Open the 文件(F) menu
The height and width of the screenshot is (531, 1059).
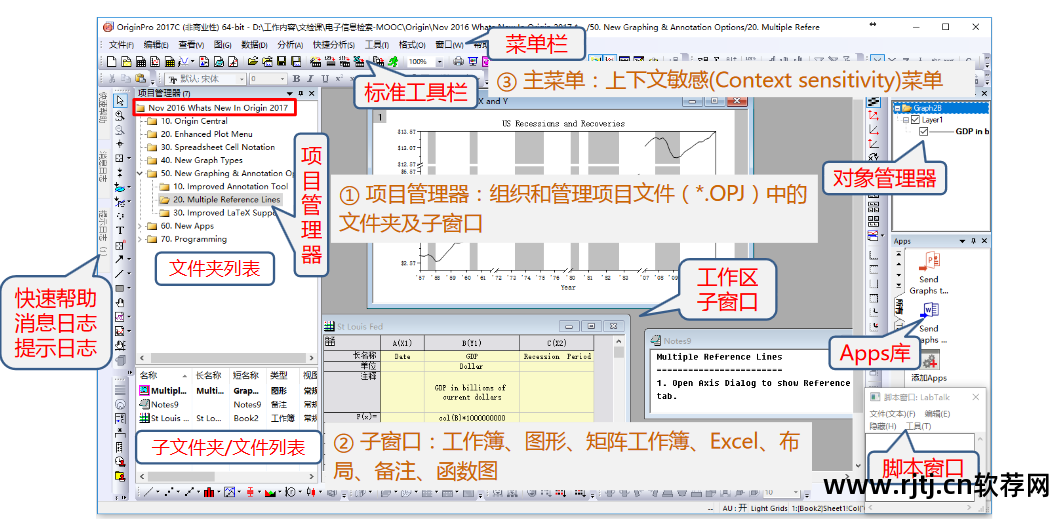[121, 45]
